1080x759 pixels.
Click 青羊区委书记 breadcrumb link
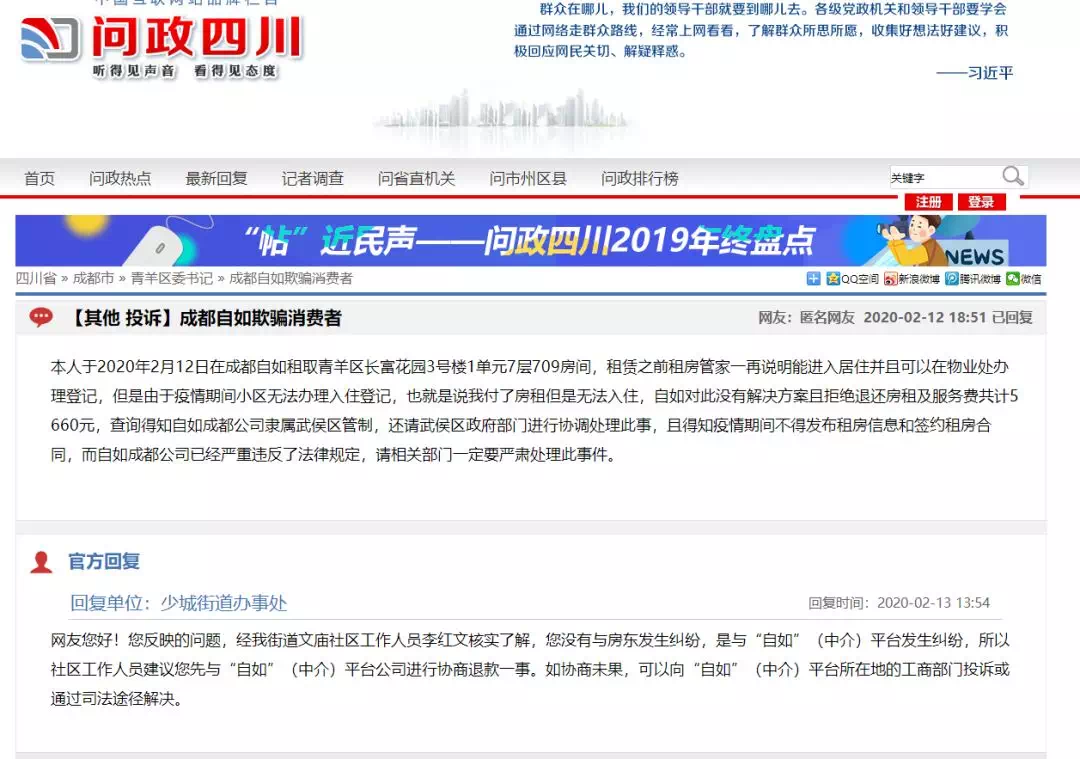click(172, 278)
